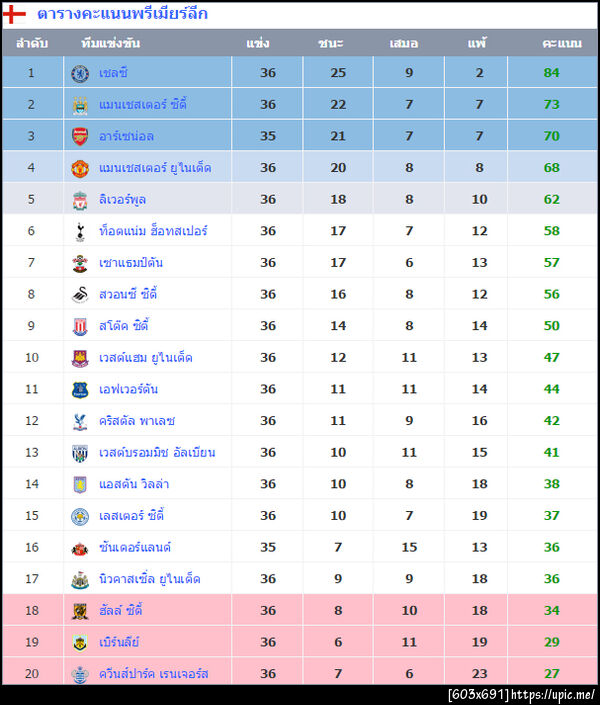Click the Everton club crest icon

click(80, 389)
